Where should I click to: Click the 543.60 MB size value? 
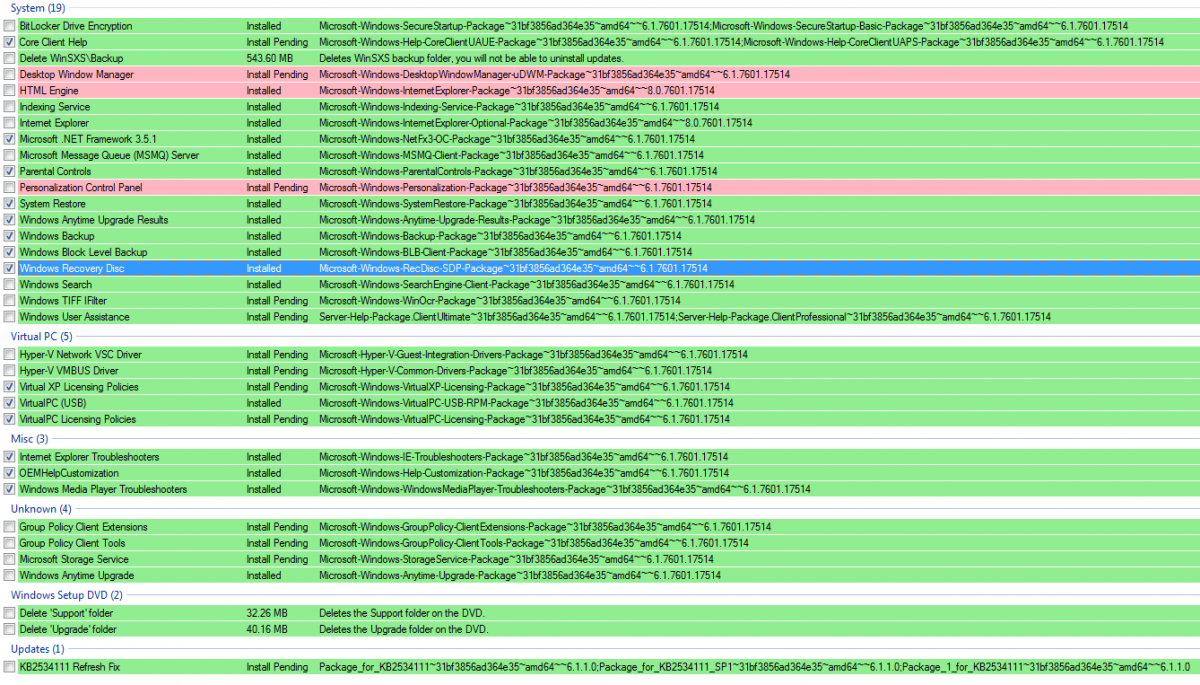click(270, 58)
